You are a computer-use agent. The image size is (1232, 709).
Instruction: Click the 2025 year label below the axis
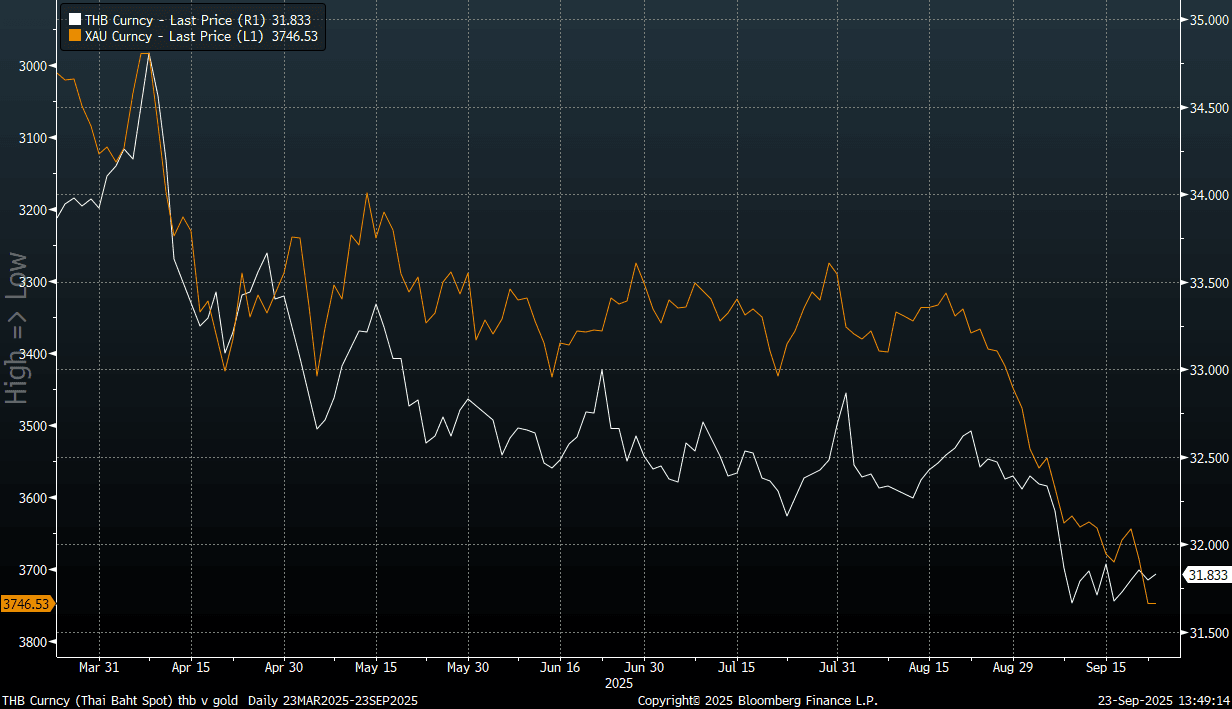point(620,683)
